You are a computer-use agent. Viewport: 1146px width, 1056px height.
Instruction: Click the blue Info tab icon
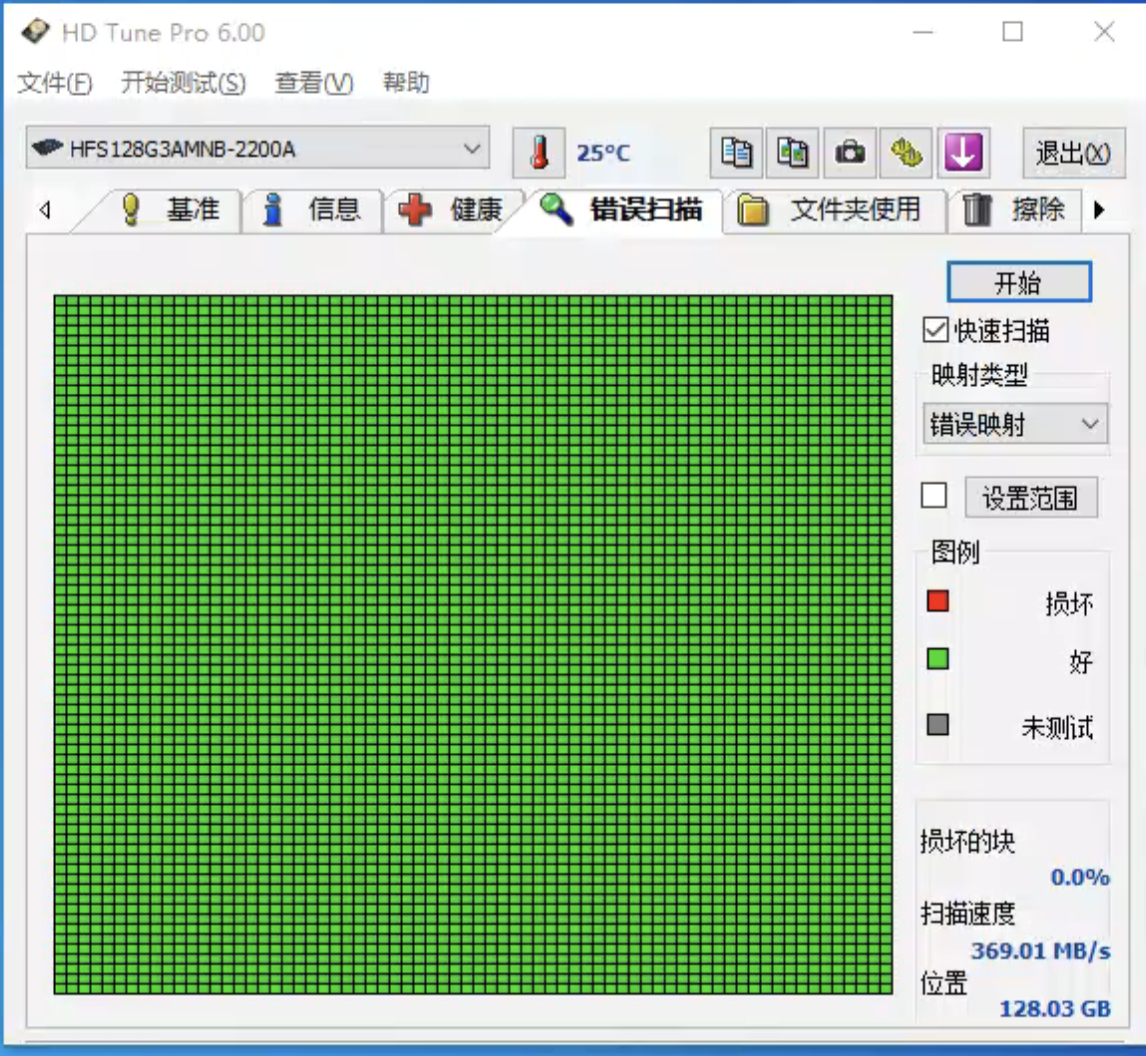(x=273, y=210)
